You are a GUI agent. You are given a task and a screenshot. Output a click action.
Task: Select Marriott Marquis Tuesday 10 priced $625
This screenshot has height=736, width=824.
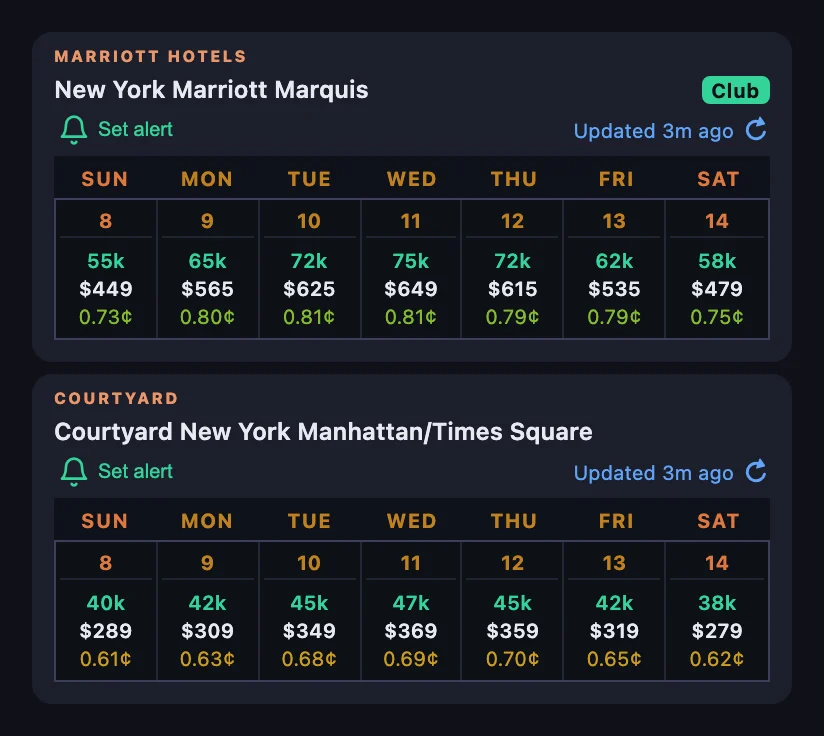pos(310,269)
